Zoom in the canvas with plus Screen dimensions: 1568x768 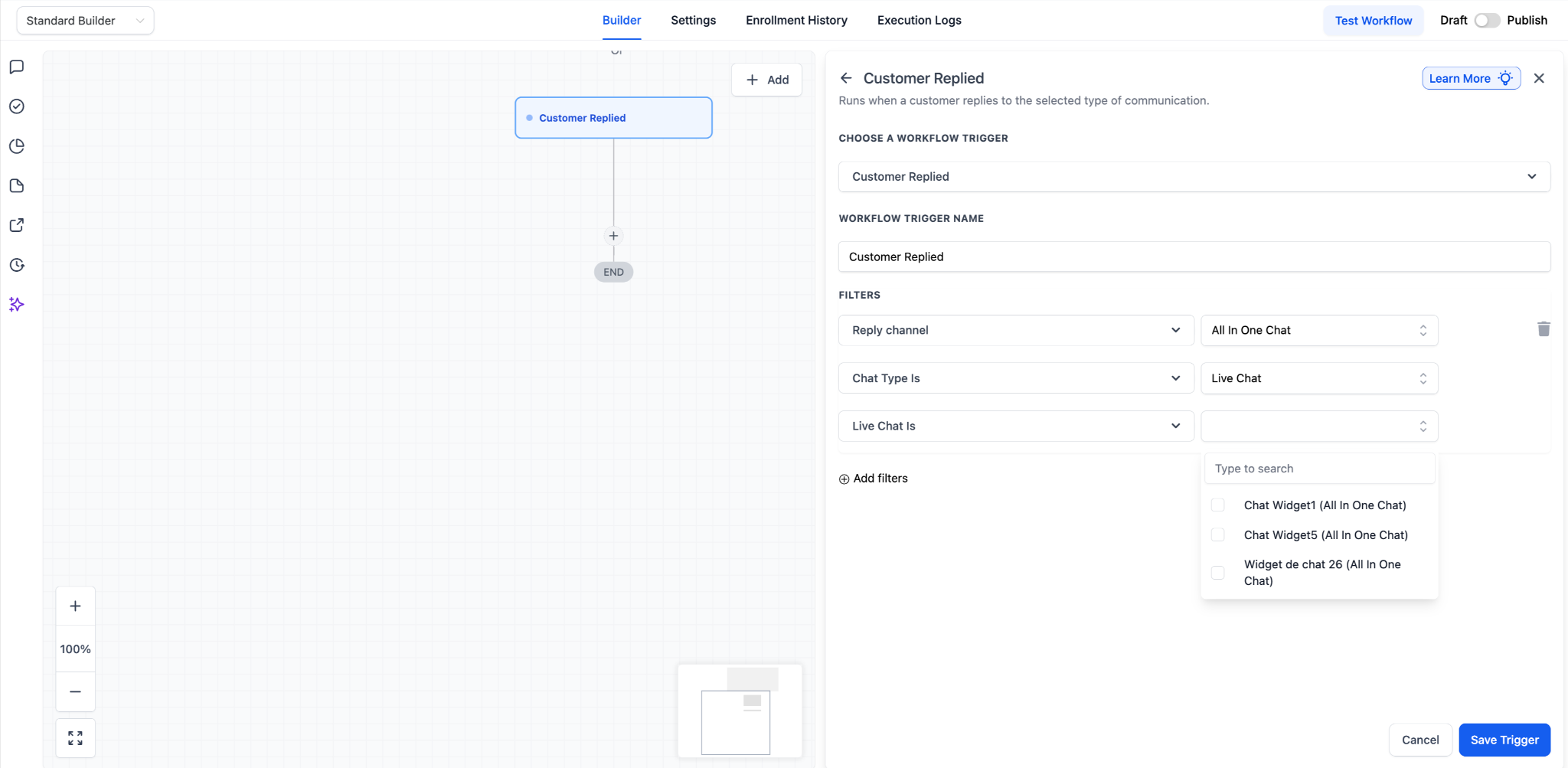point(75,606)
